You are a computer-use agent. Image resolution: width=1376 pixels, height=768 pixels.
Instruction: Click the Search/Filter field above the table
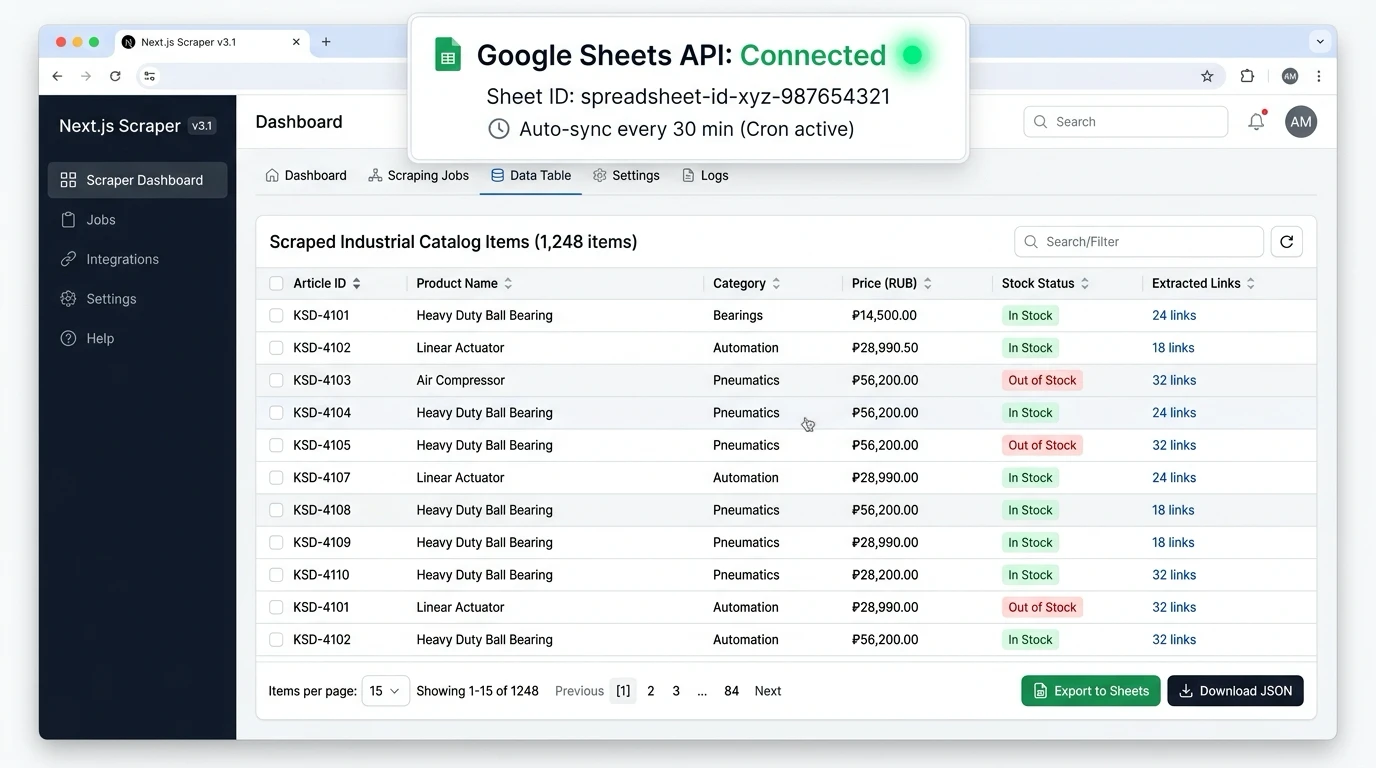1139,242
